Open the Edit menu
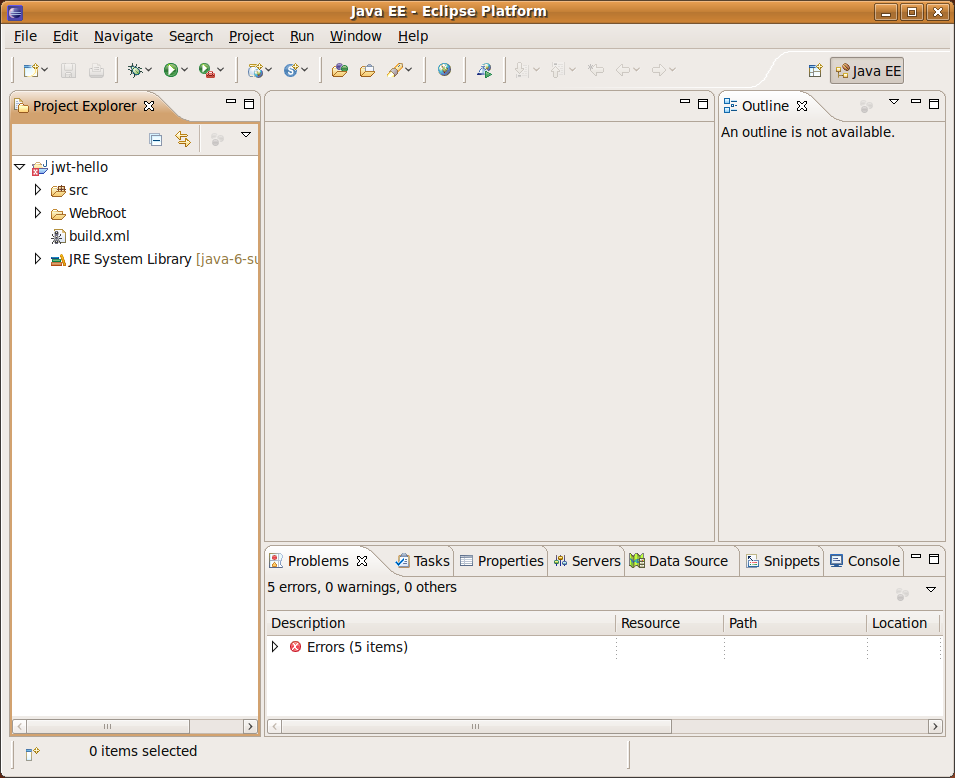The width and height of the screenshot is (955, 778). [x=65, y=37]
